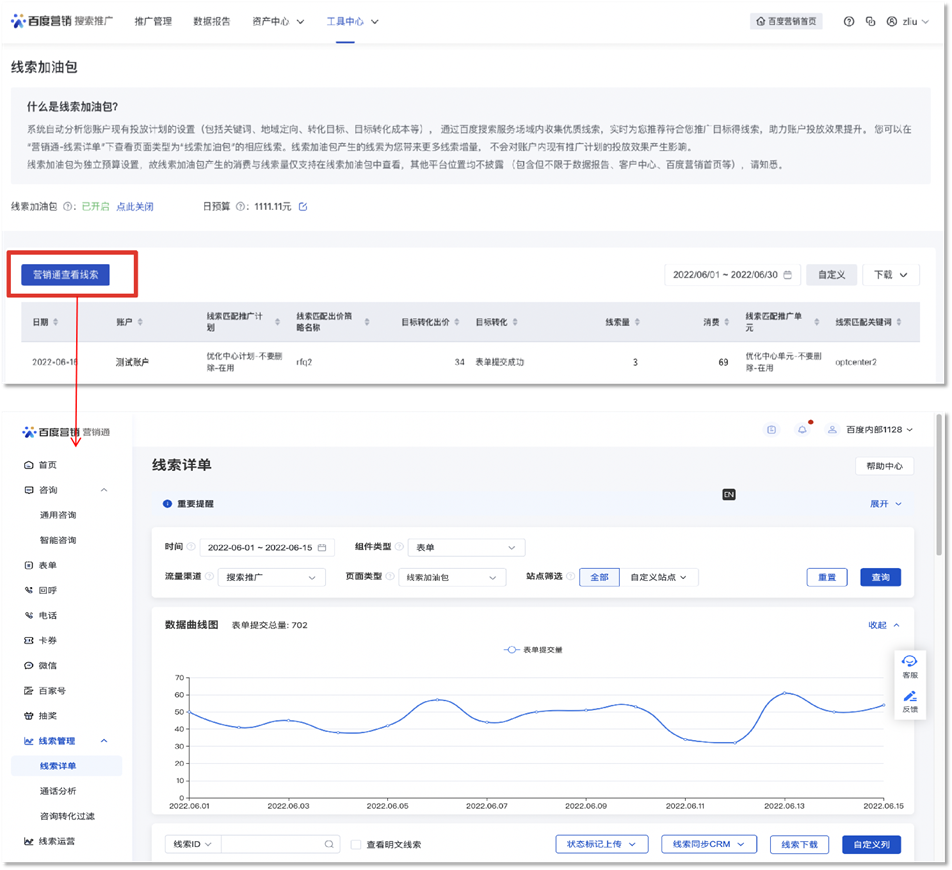Click the 百度营销首页 home button
This screenshot has height=870, width=952.
(786, 21)
